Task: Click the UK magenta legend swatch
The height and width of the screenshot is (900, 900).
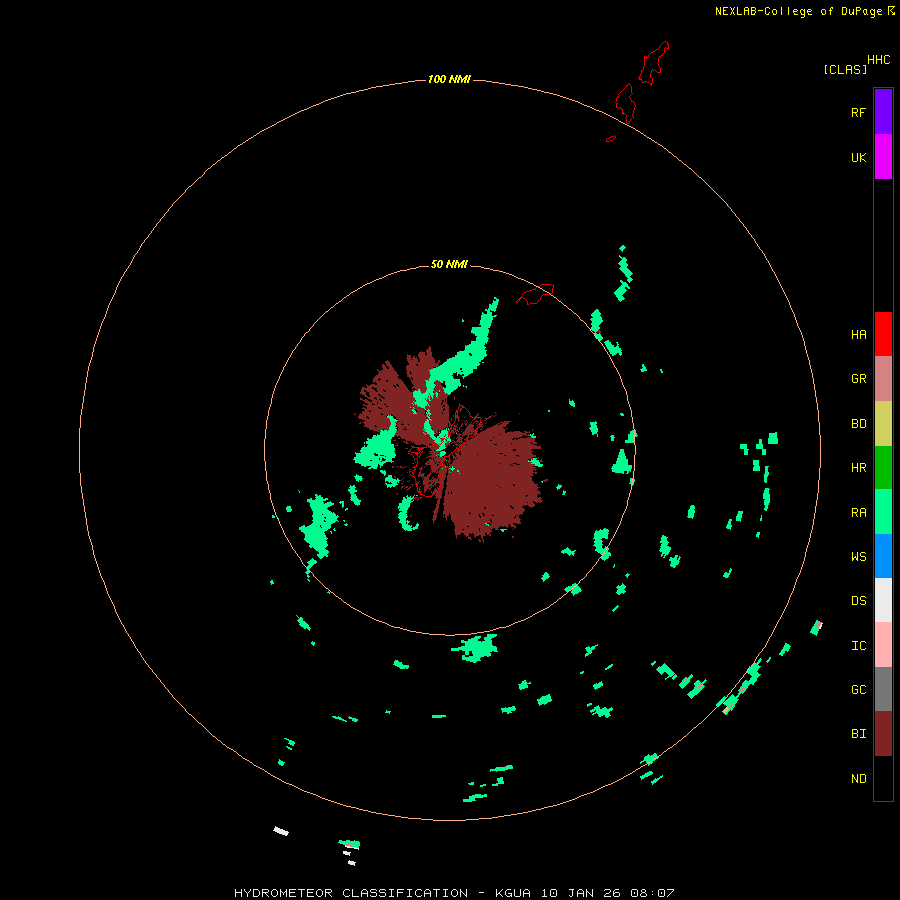Action: [883, 157]
